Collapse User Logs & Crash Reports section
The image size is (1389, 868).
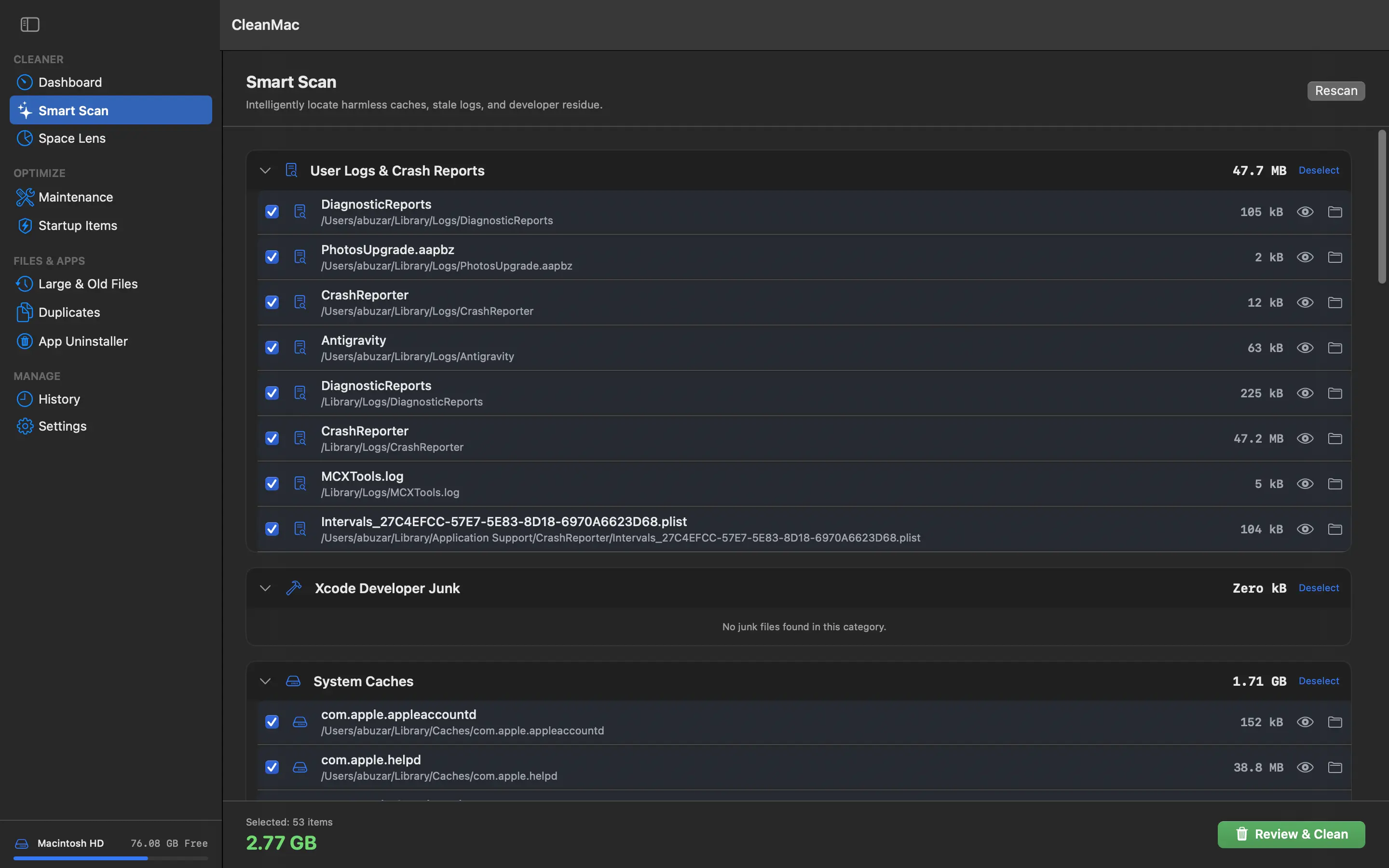tap(265, 171)
